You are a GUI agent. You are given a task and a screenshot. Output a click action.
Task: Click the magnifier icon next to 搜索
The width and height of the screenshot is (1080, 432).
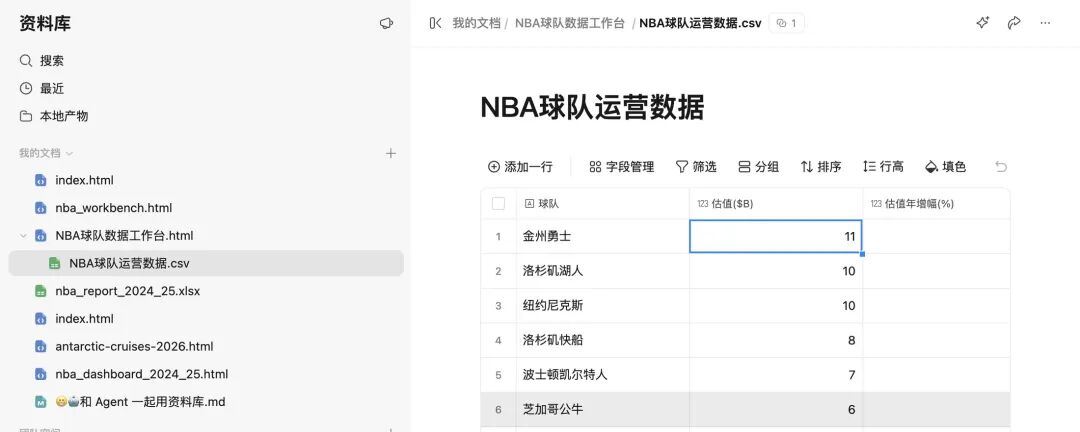click(x=25, y=61)
